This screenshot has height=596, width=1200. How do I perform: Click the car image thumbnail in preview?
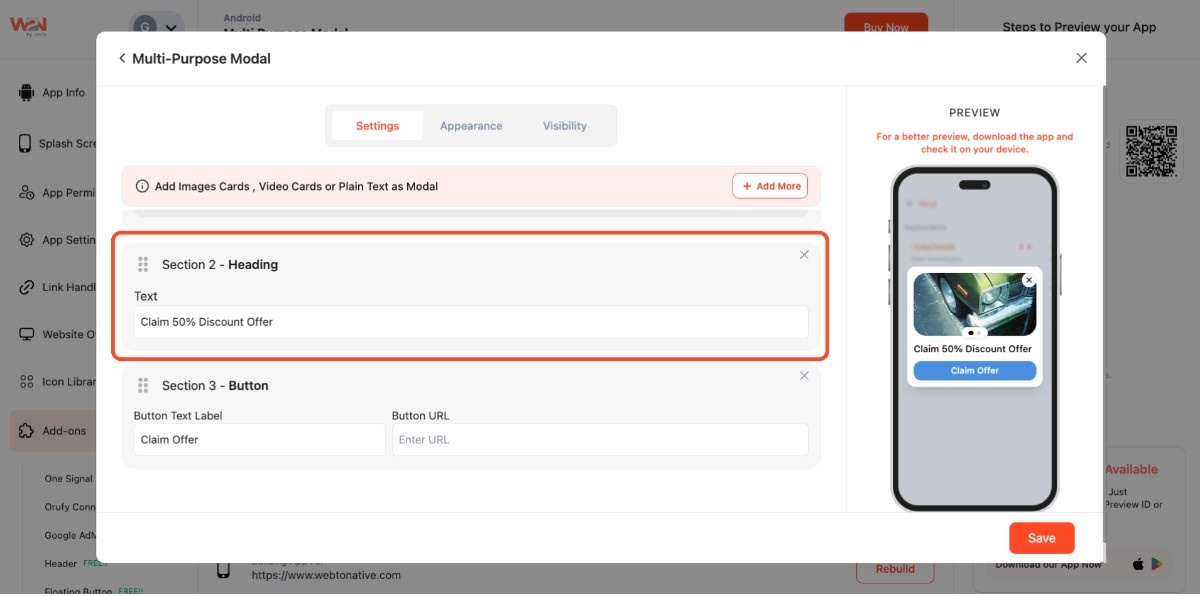[x=974, y=304]
